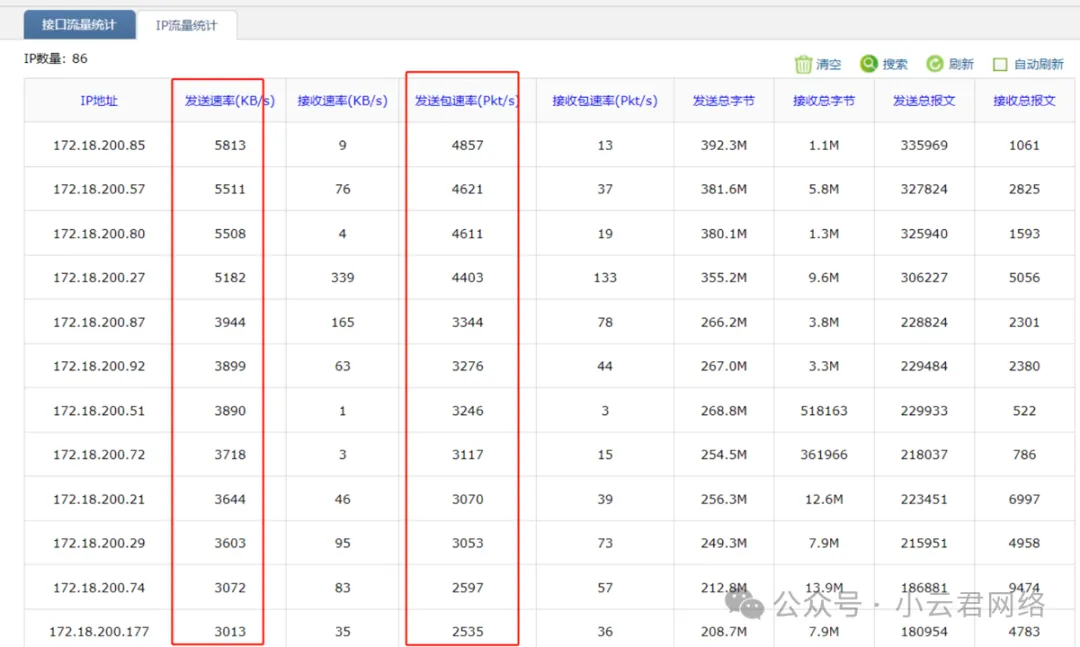1080x647 pixels.
Task: Select the 172.18.200.85 IP address cell
Action: coord(99,145)
